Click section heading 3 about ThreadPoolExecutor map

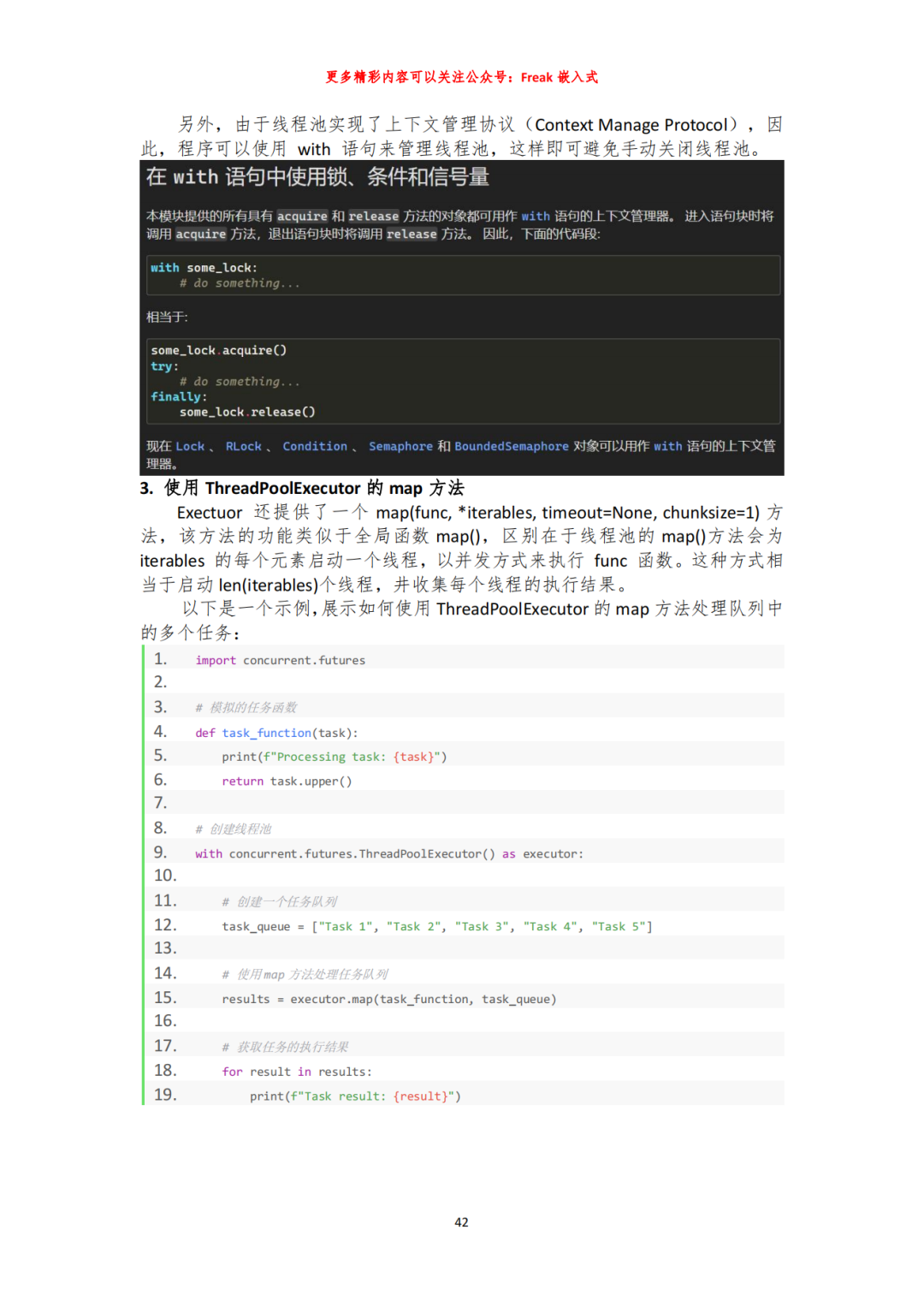pyautogui.click(x=302, y=488)
